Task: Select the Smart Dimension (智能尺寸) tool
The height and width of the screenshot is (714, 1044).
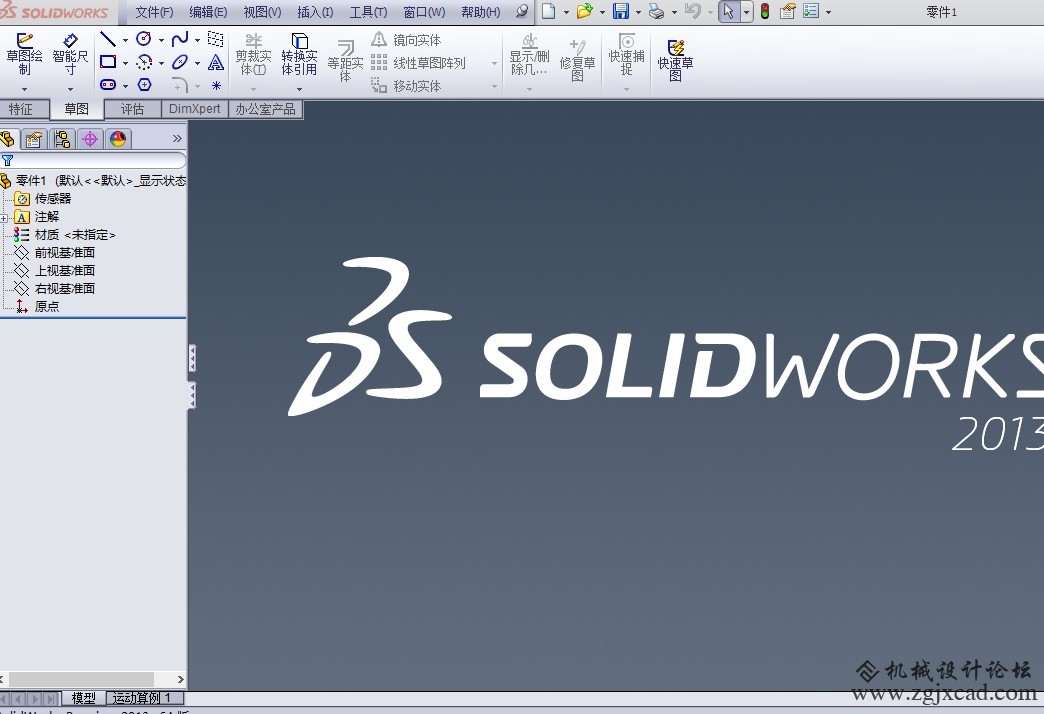Action: [70, 55]
